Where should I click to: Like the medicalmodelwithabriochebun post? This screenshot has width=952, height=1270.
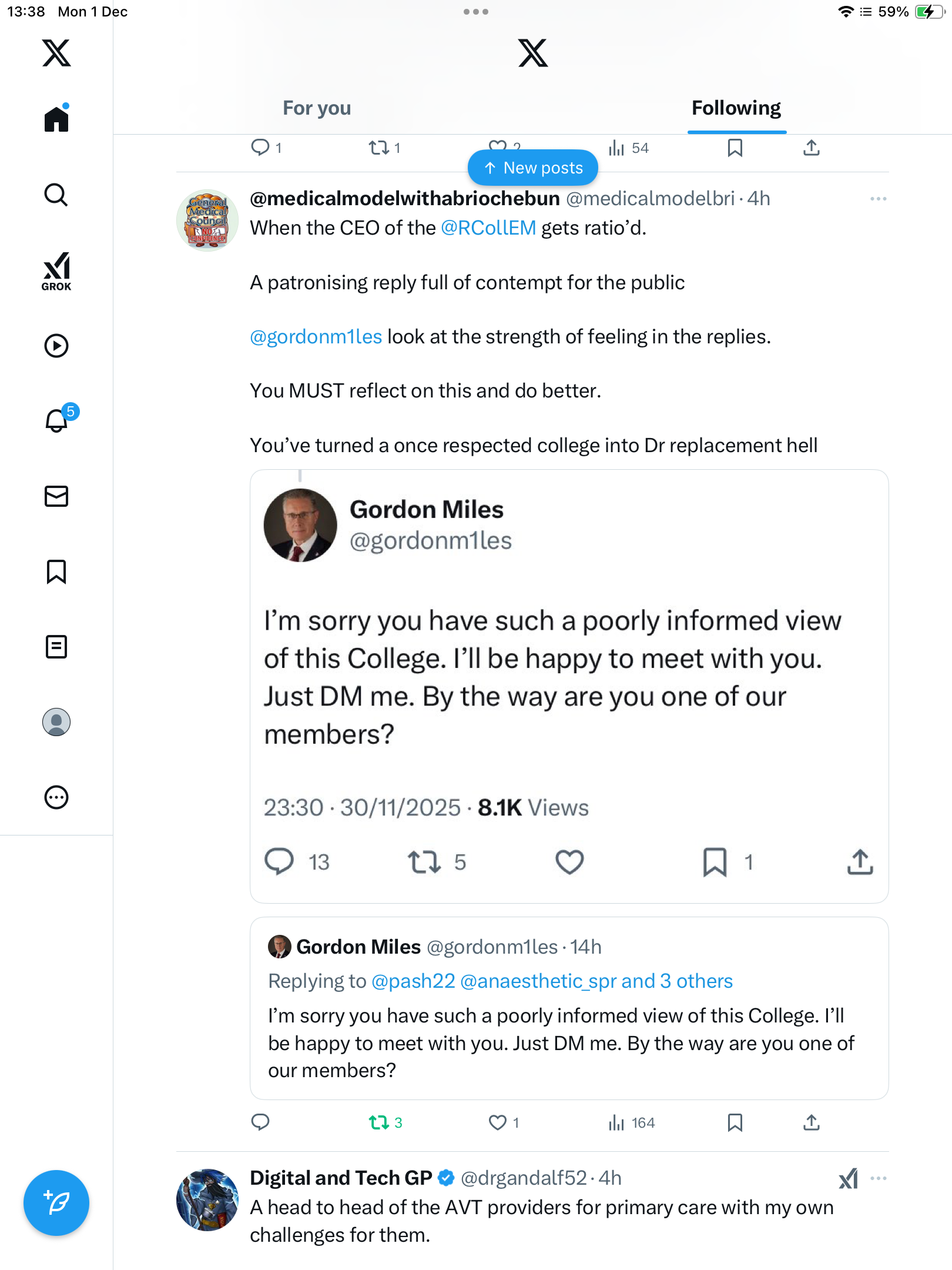pyautogui.click(x=498, y=1123)
